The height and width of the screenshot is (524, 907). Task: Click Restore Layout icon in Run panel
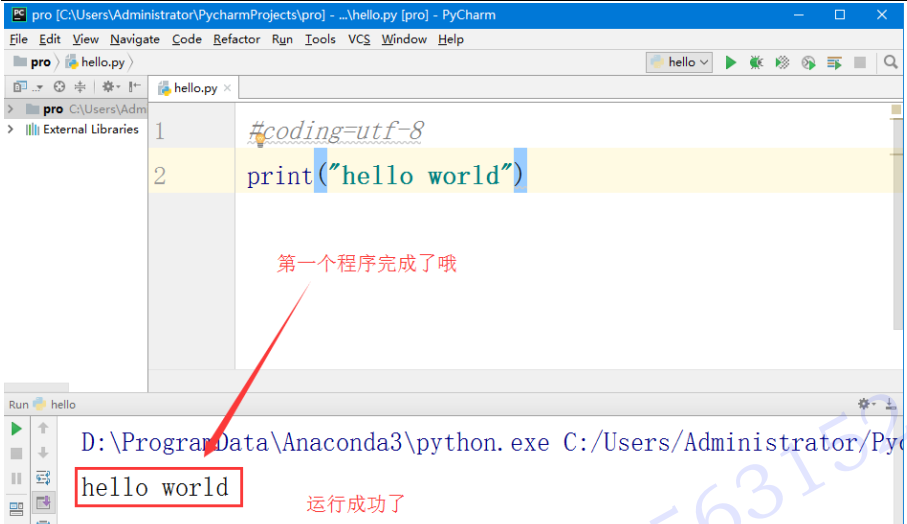tap(16, 508)
